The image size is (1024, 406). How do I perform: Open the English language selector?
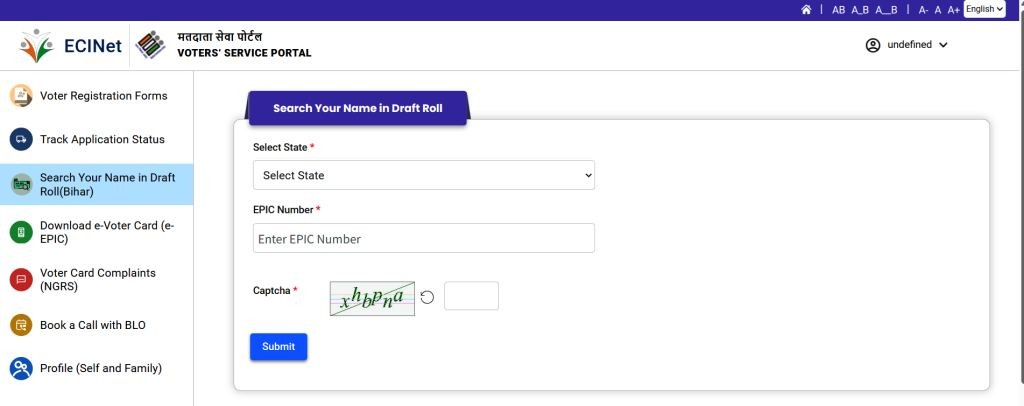click(x=984, y=9)
